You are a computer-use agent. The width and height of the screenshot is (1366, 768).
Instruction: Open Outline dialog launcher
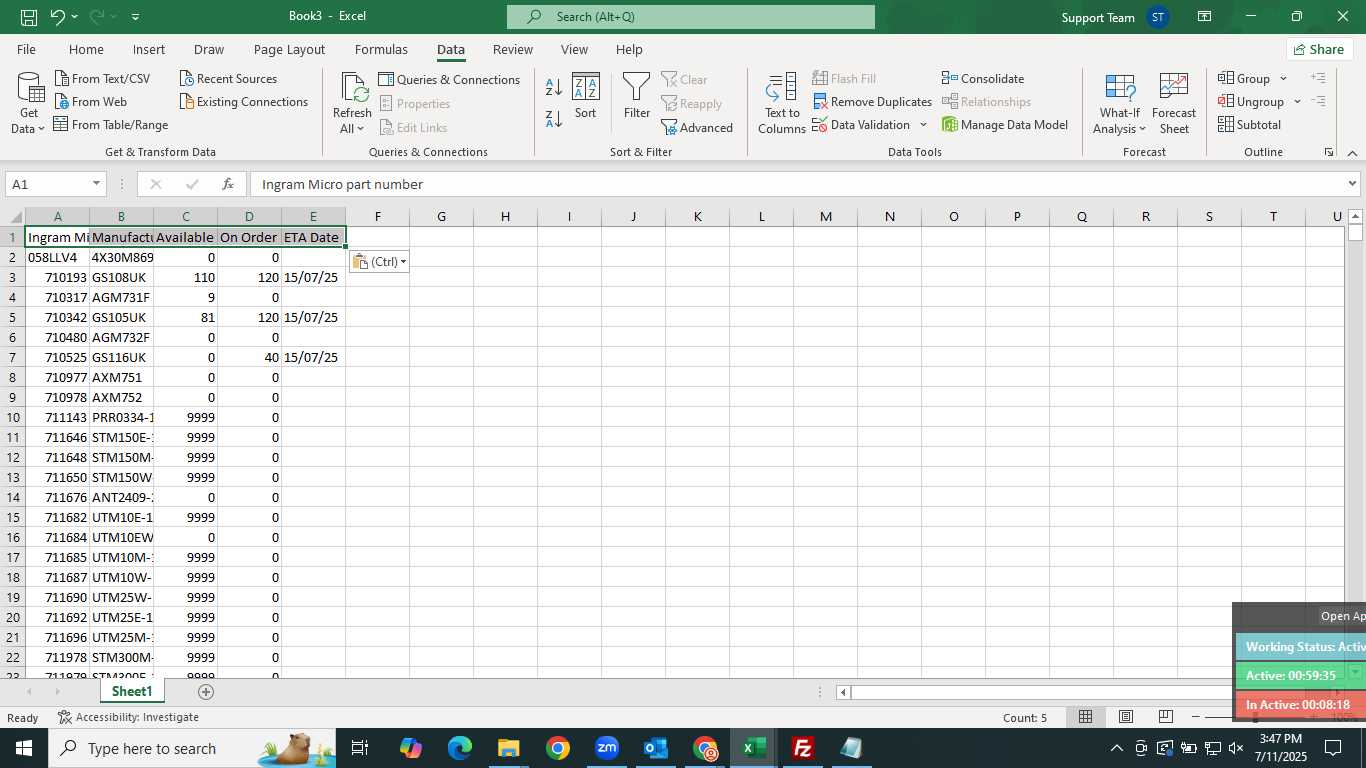point(1329,152)
